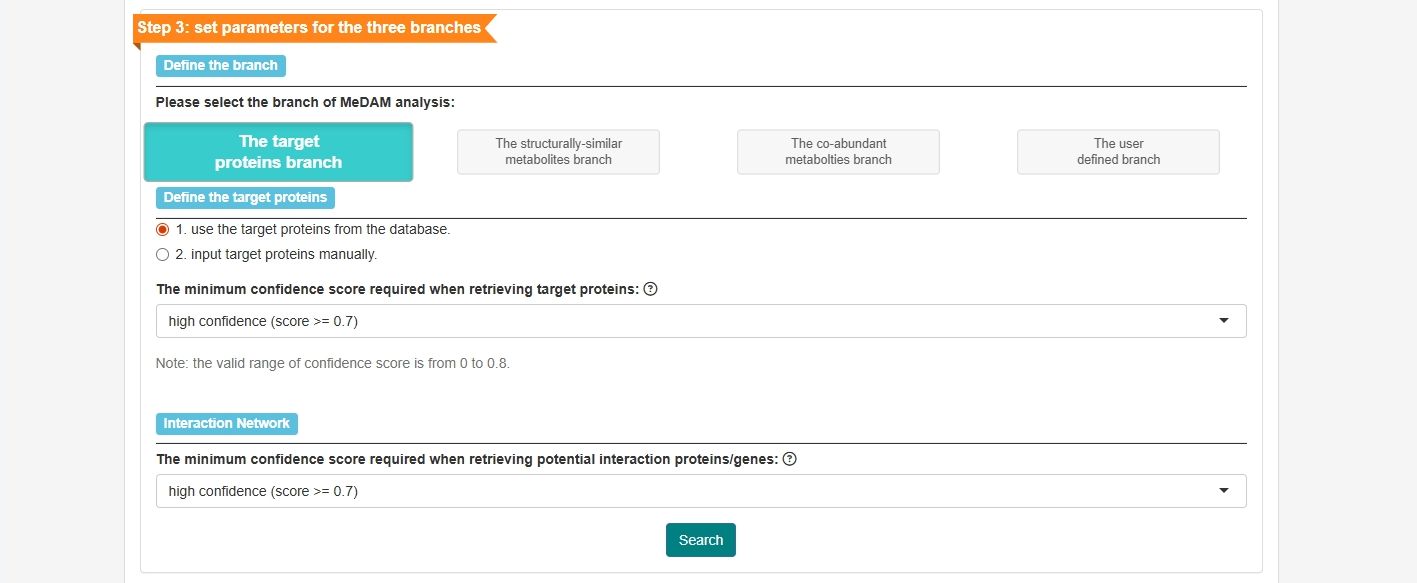This screenshot has height=583, width=1417.
Task: Click the note about valid confidence score range
Action: tap(333, 363)
